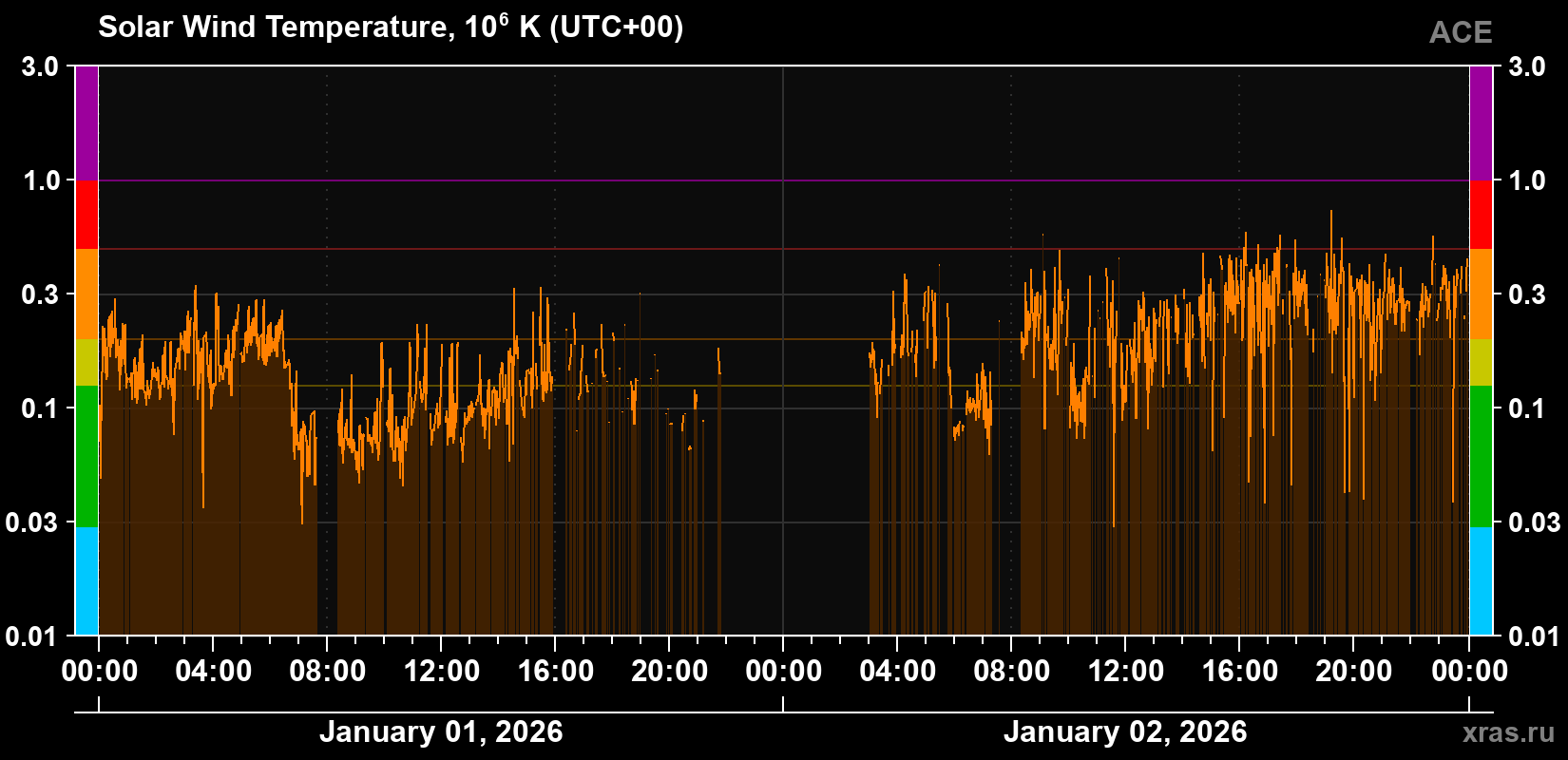Click the 20:00 time label for January 01

pyautogui.click(x=670, y=671)
